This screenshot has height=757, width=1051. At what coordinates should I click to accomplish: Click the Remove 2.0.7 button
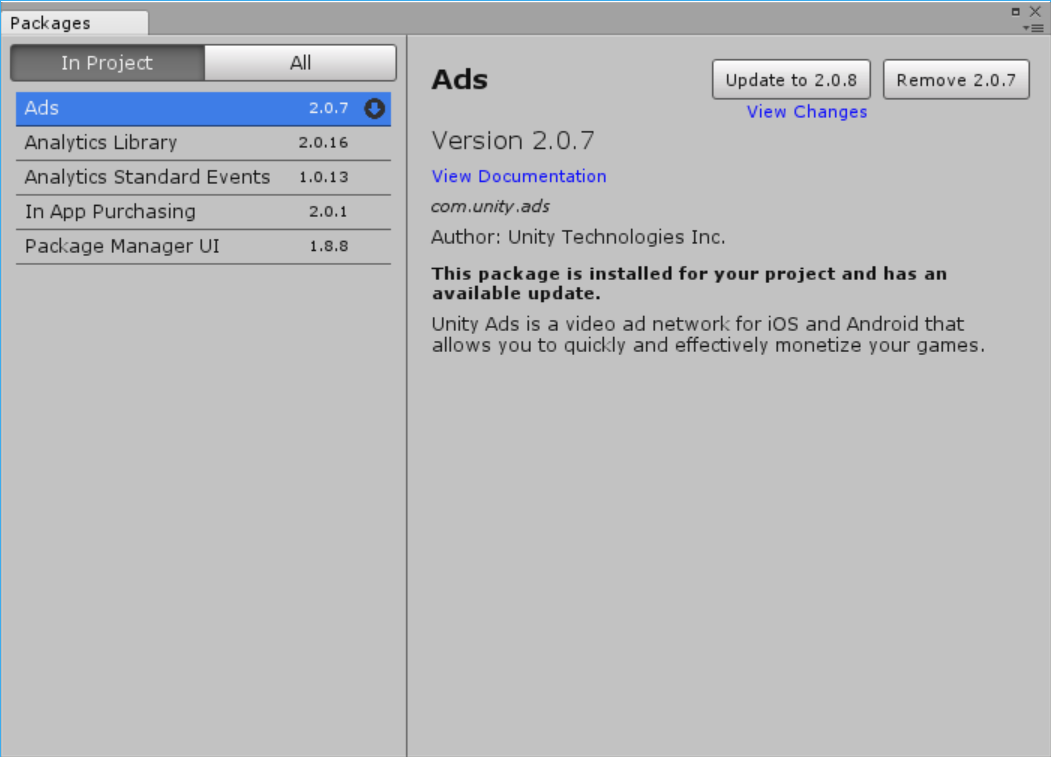point(956,80)
